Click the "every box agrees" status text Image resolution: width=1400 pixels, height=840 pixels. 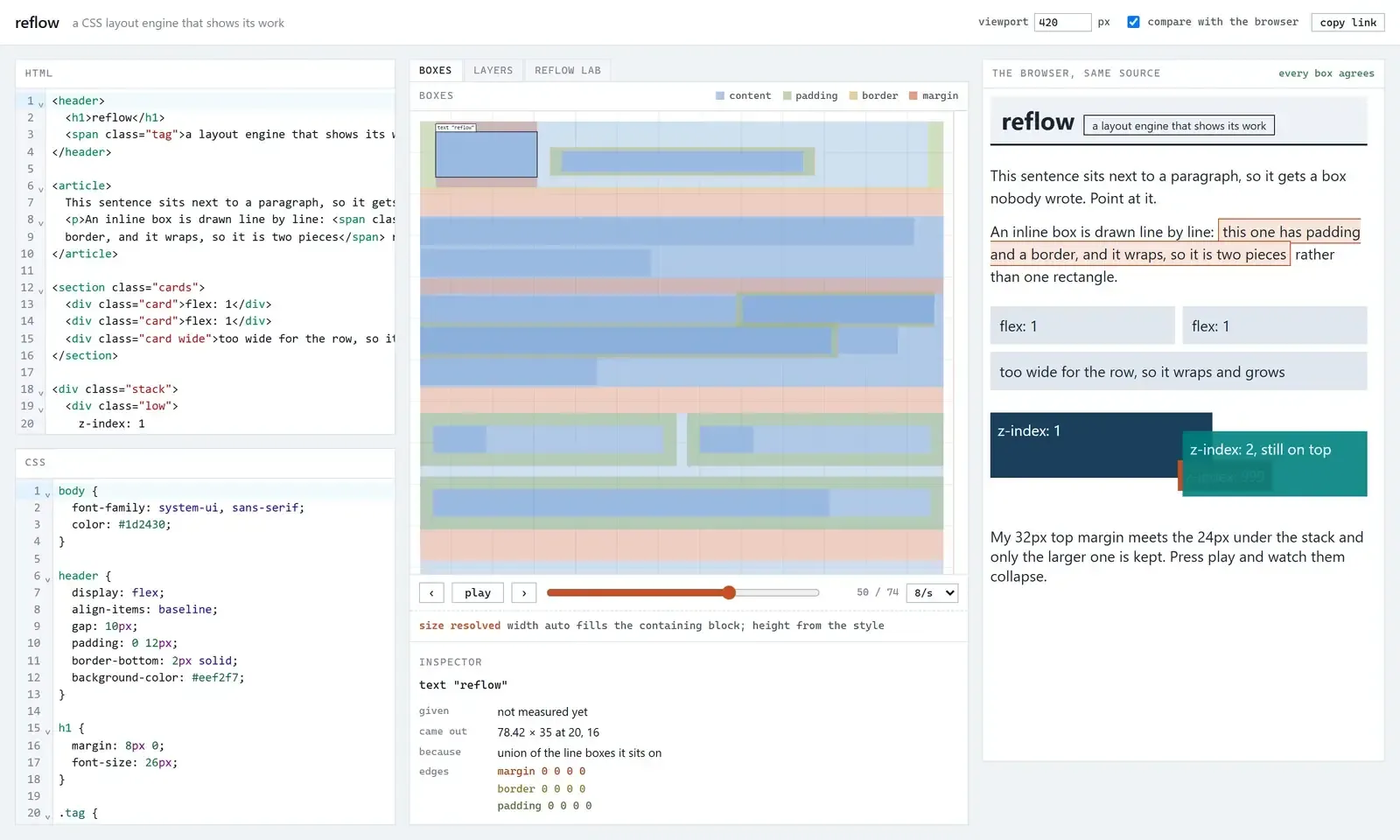point(1326,73)
